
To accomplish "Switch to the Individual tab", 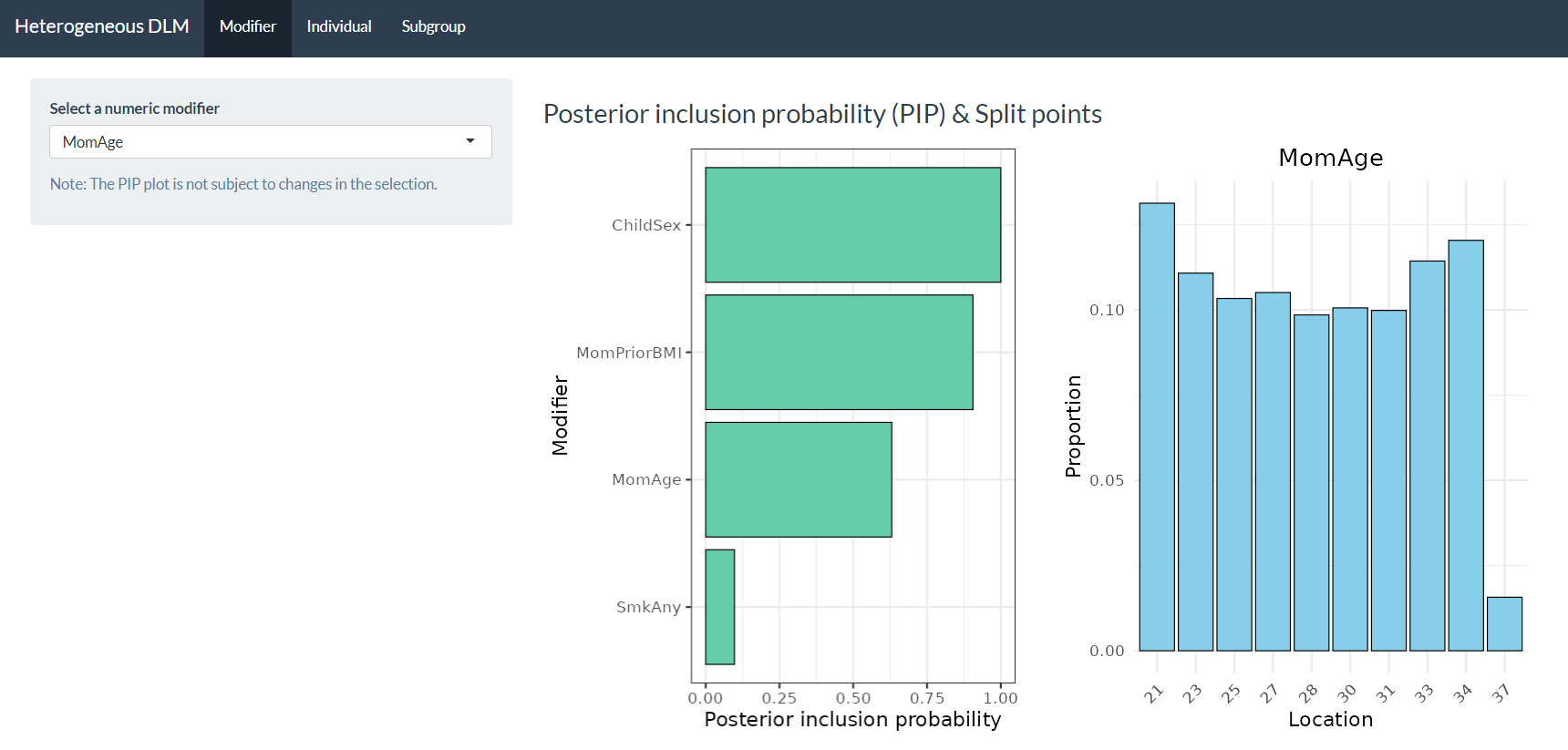I will tap(339, 27).
